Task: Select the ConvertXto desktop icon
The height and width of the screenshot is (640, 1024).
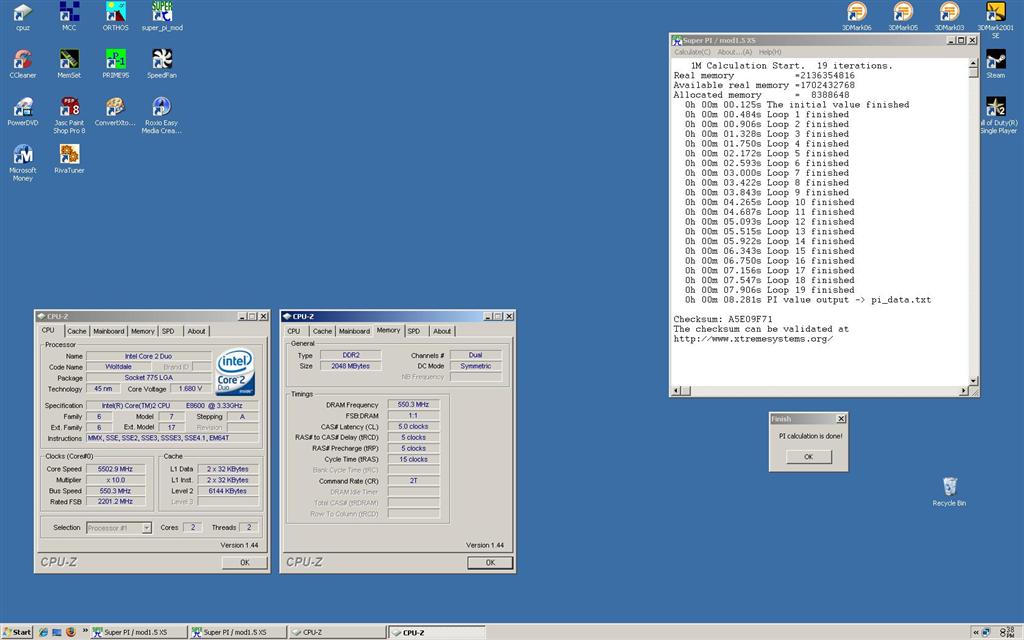Action: [116, 111]
